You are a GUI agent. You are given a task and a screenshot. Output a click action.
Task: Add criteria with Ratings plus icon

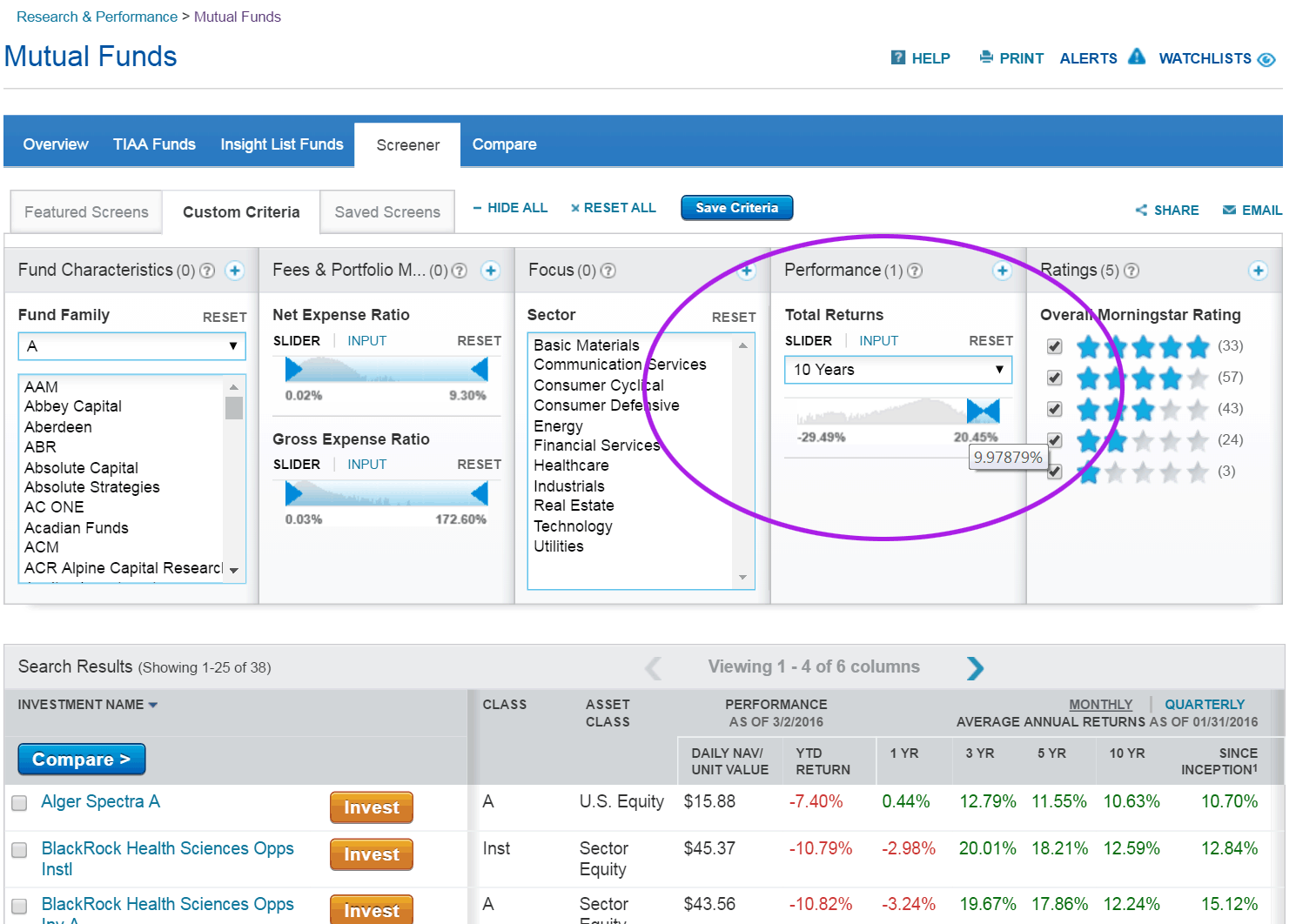(1258, 271)
